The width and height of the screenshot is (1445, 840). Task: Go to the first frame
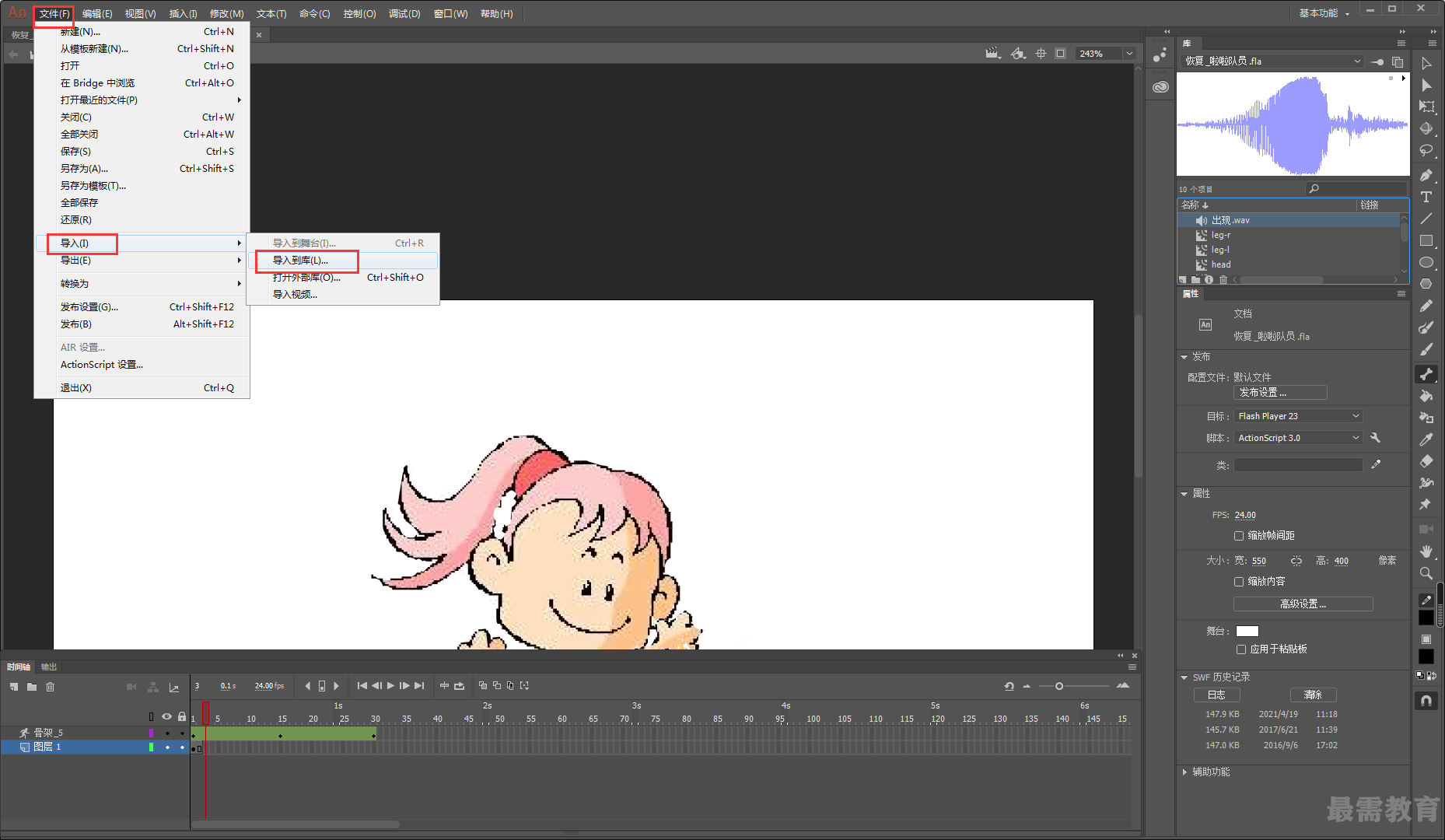(362, 685)
